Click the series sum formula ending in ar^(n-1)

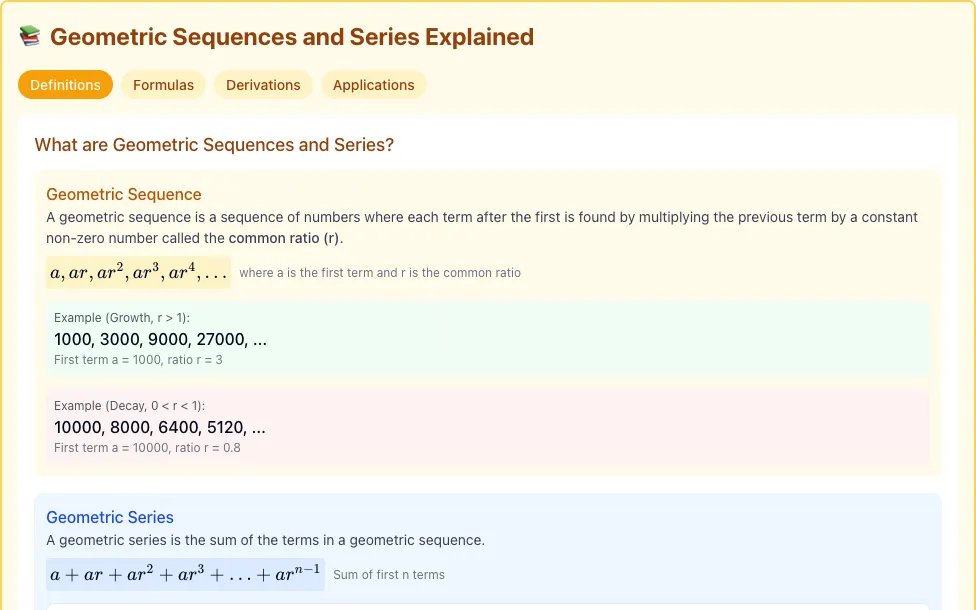[x=185, y=574]
